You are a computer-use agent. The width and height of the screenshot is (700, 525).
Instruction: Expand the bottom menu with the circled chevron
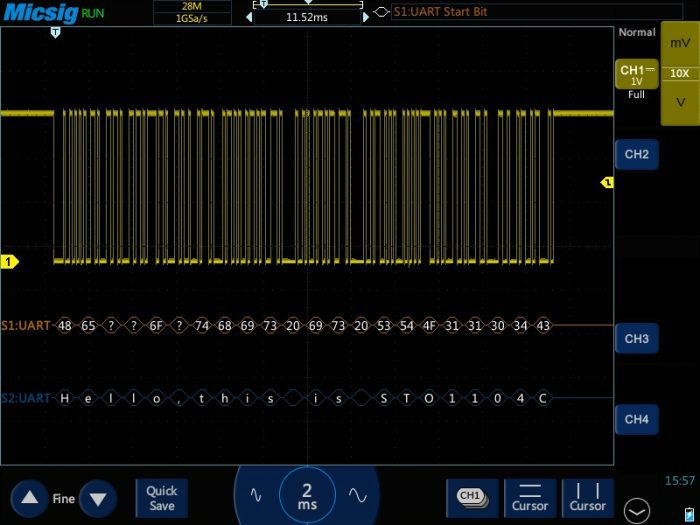(x=635, y=509)
